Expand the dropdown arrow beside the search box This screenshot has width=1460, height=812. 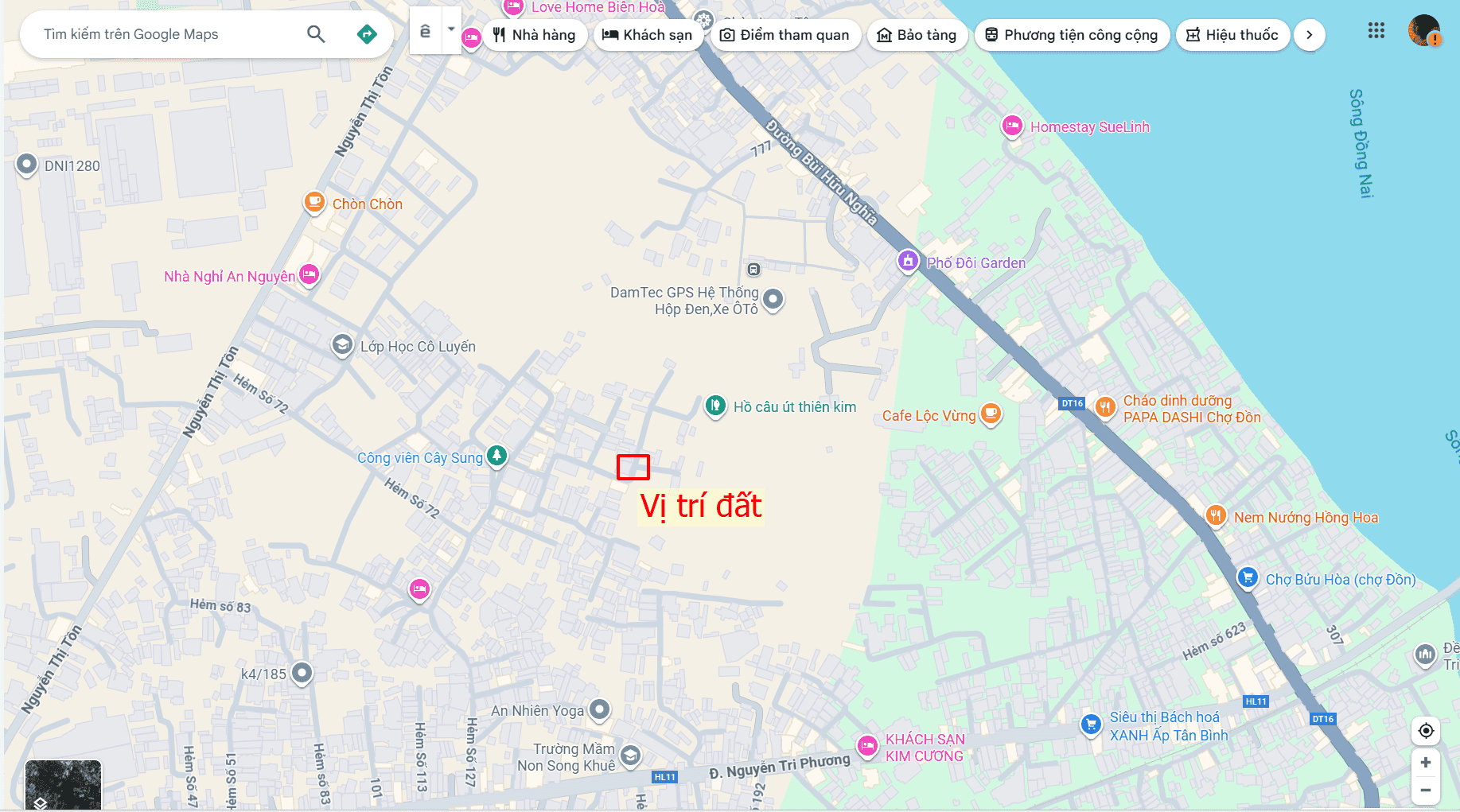(451, 30)
